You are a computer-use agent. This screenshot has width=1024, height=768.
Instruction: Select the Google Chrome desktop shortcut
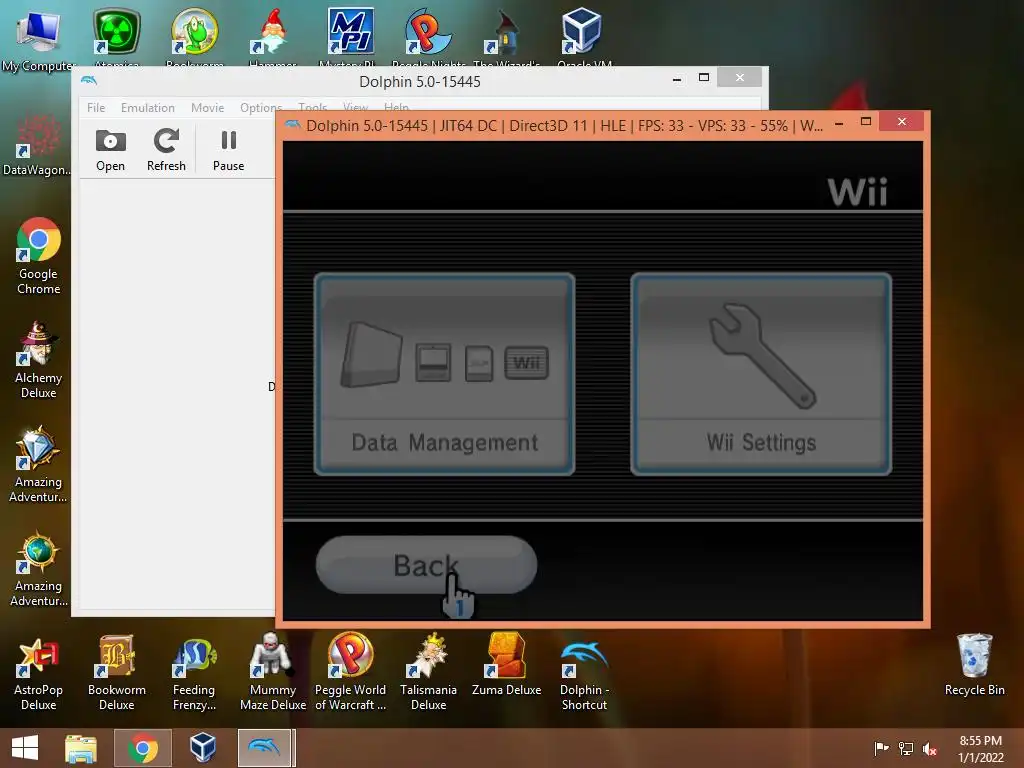coord(39,256)
